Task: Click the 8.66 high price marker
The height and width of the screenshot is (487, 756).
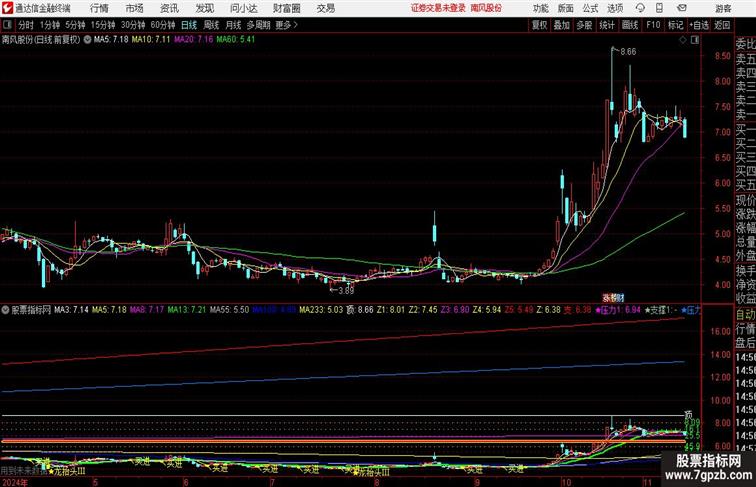Action: pos(628,52)
